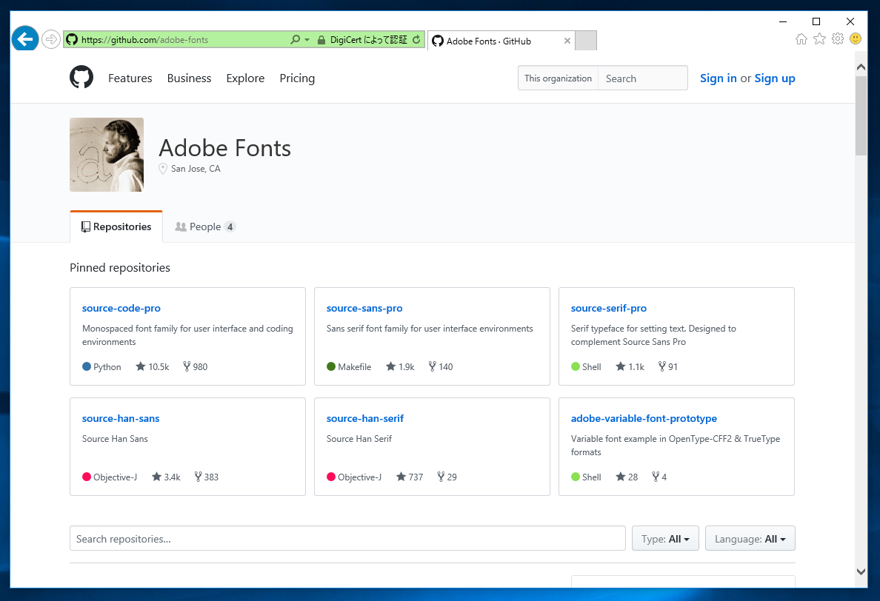The width and height of the screenshot is (880, 601).
Task: Click the browser back arrow button
Action: [x=25, y=40]
